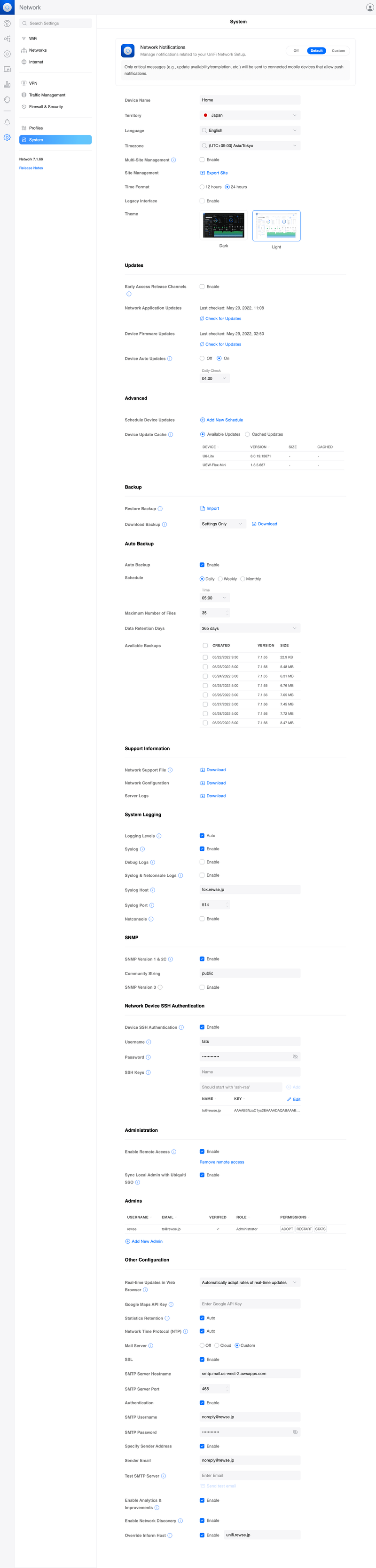Click the Search Settings field

pos(55,23)
